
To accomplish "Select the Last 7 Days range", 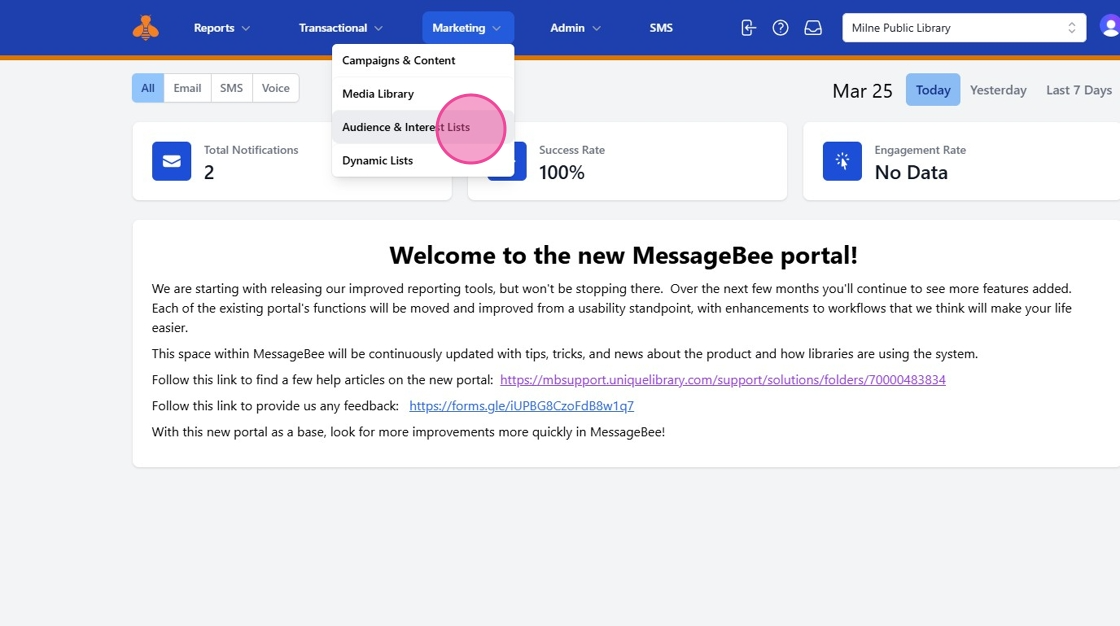I will click(x=1079, y=90).
